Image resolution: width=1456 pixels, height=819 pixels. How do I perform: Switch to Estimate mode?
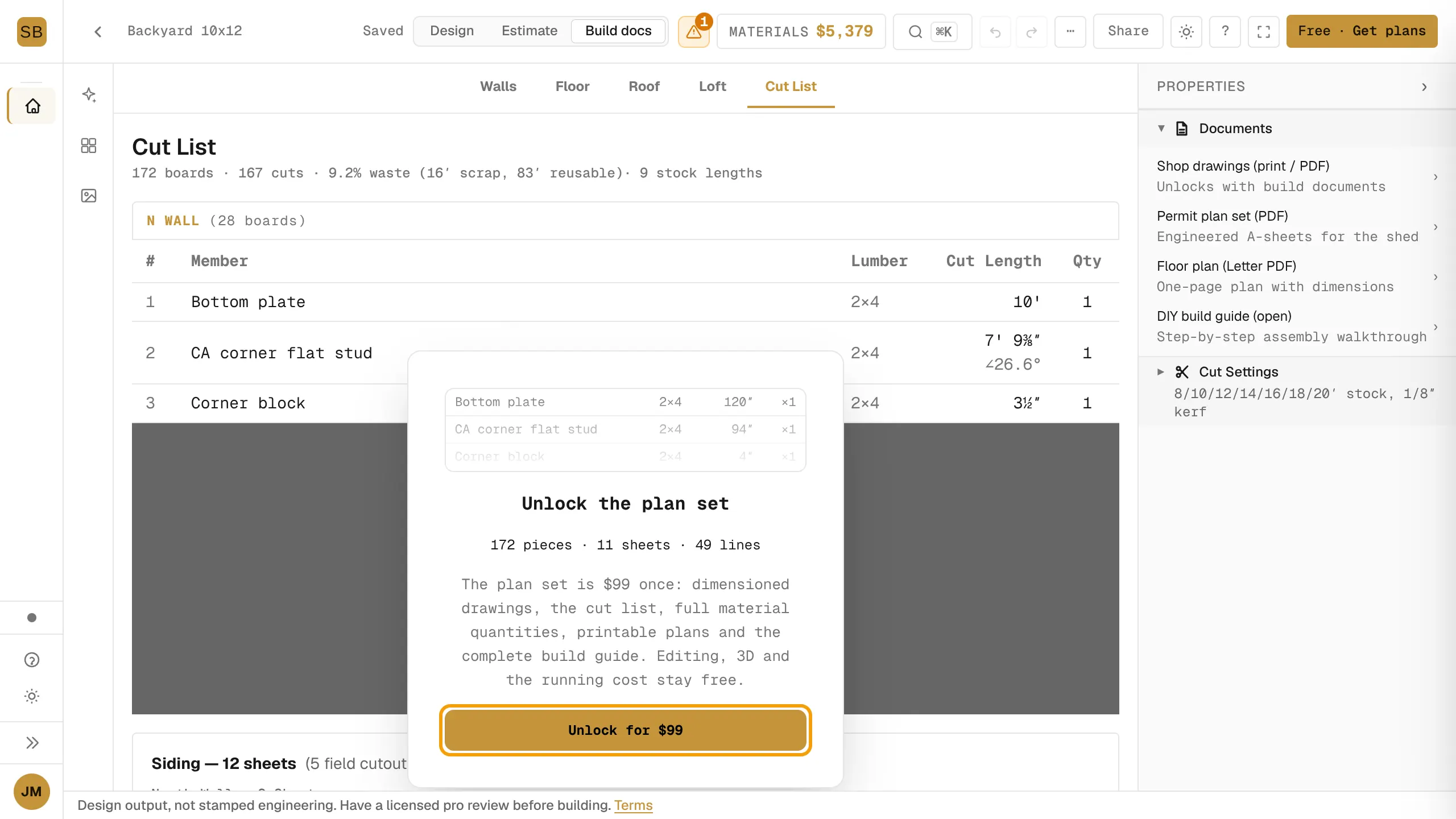[x=530, y=31]
